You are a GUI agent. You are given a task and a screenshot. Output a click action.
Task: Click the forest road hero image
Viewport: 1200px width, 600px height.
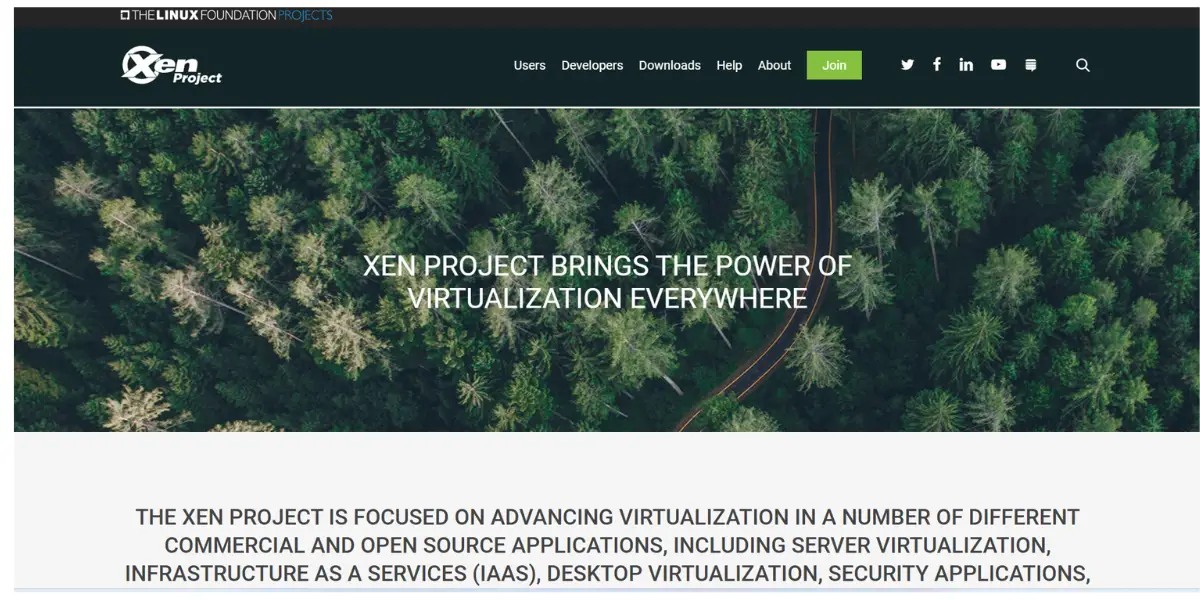tap(607, 270)
